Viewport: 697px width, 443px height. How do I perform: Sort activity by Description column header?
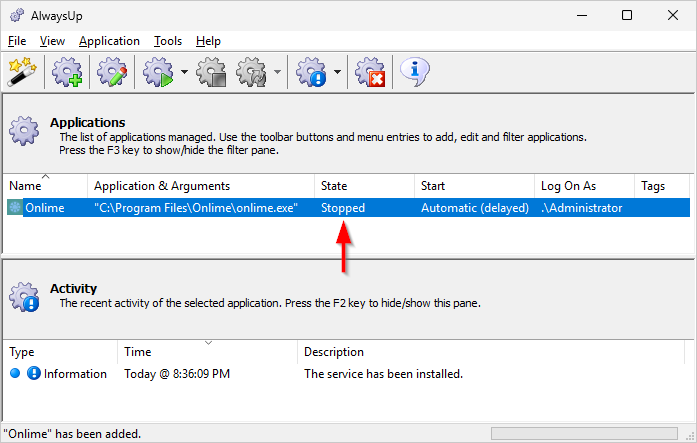click(x=491, y=352)
